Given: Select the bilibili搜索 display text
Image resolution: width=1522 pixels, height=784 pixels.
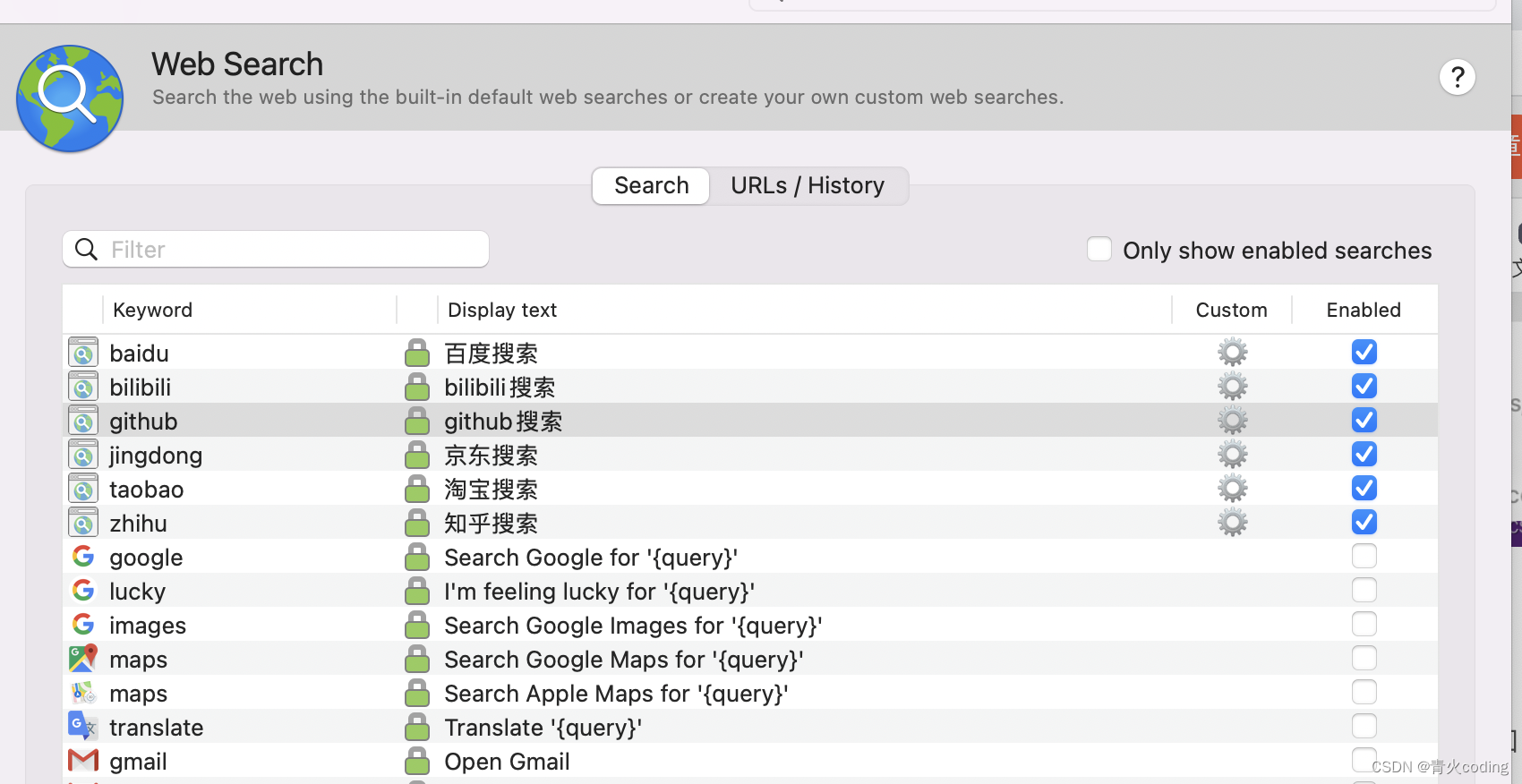Looking at the screenshot, I should [500, 388].
